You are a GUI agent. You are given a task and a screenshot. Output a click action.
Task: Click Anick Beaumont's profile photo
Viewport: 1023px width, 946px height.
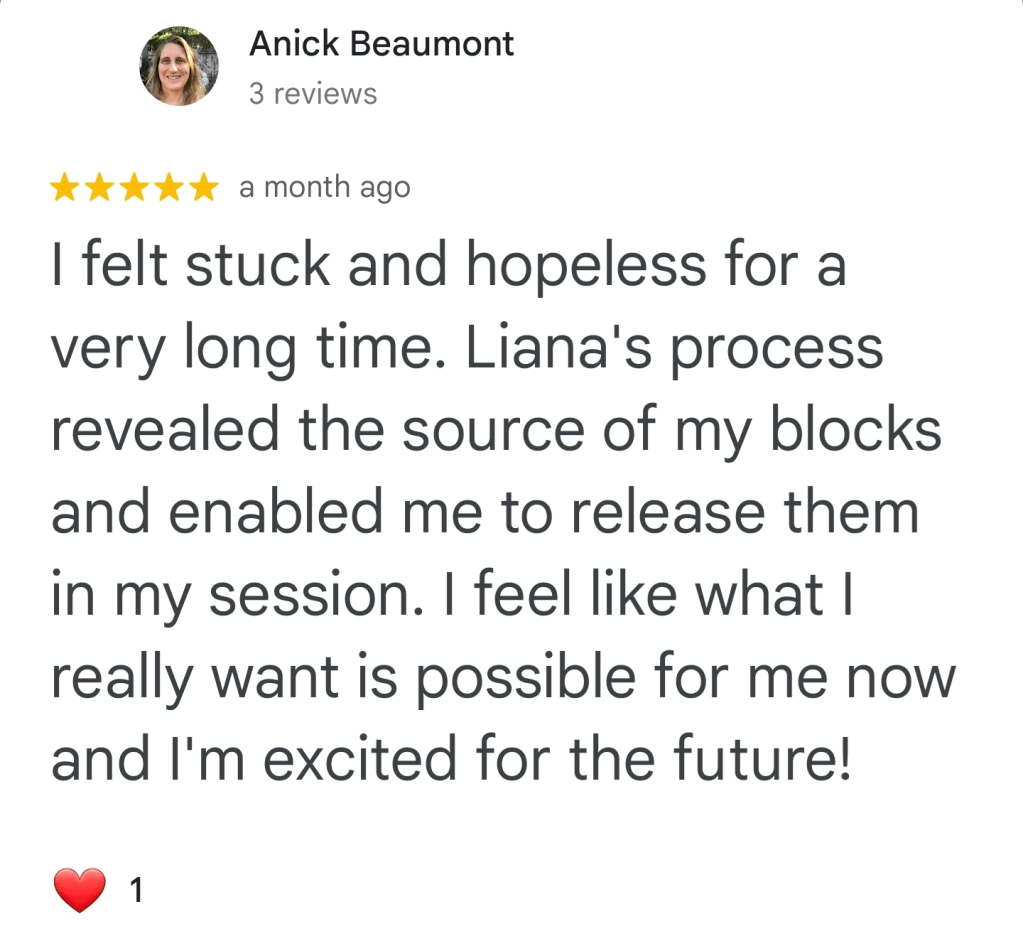pyautogui.click(x=179, y=66)
